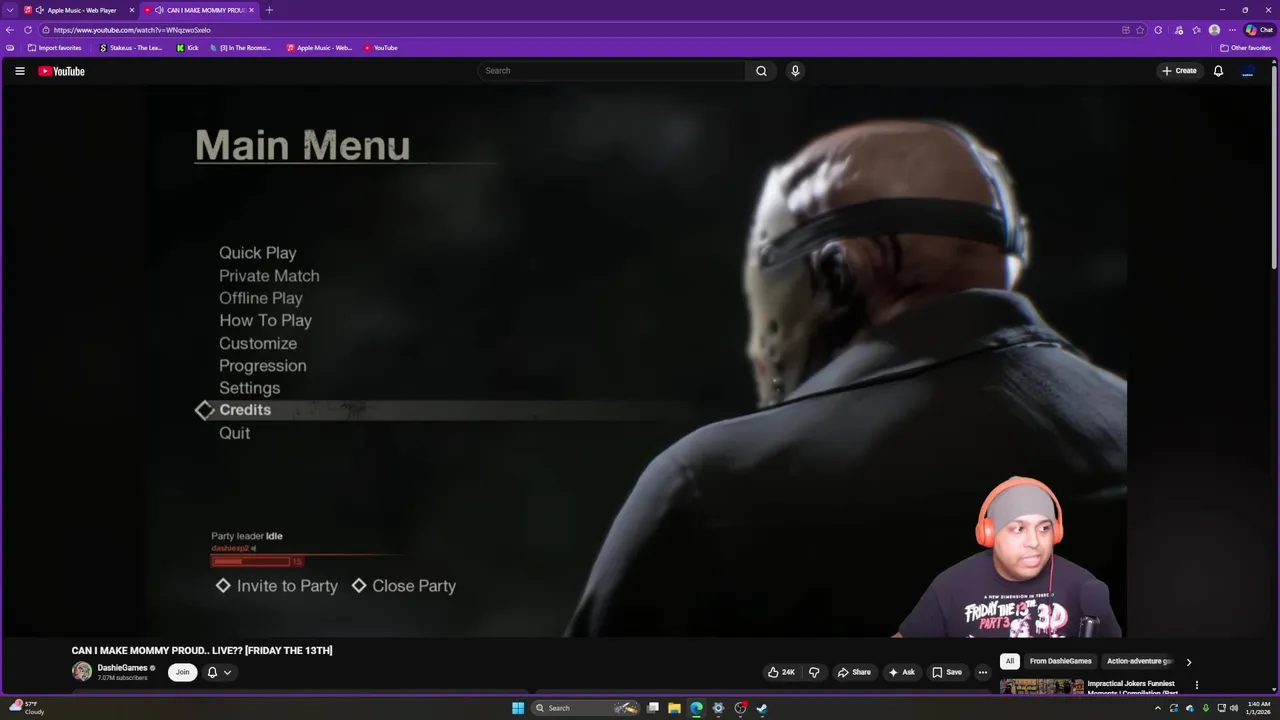This screenshot has width=1280, height=720.
Task: Open Edge settings and more menu
Action: click(x=1232, y=30)
